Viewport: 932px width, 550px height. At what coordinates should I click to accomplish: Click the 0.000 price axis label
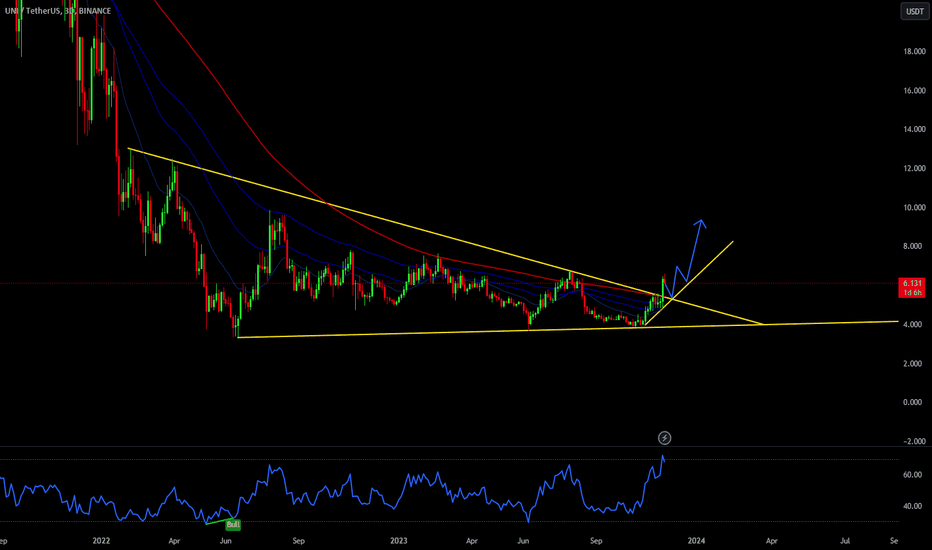point(914,403)
